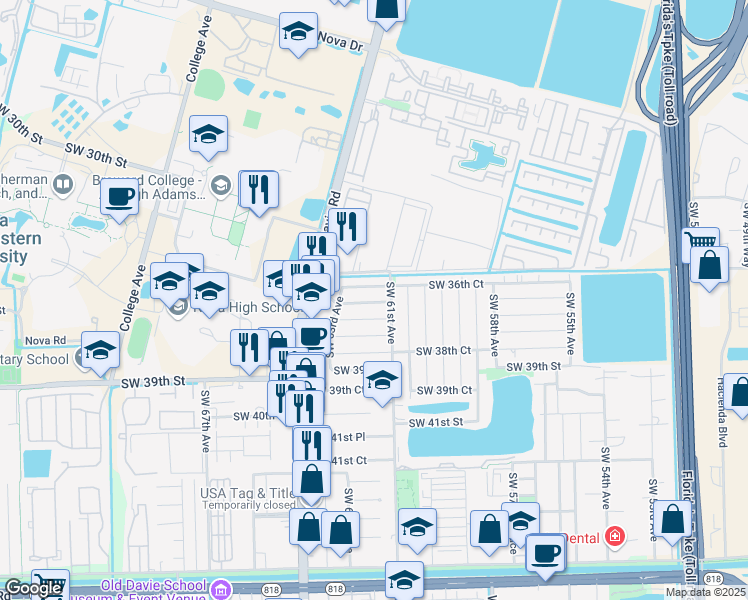Screen dimensions: 748x600
Task: Select shopping bag marker near SW 53rd Ave
Action: 672,519
